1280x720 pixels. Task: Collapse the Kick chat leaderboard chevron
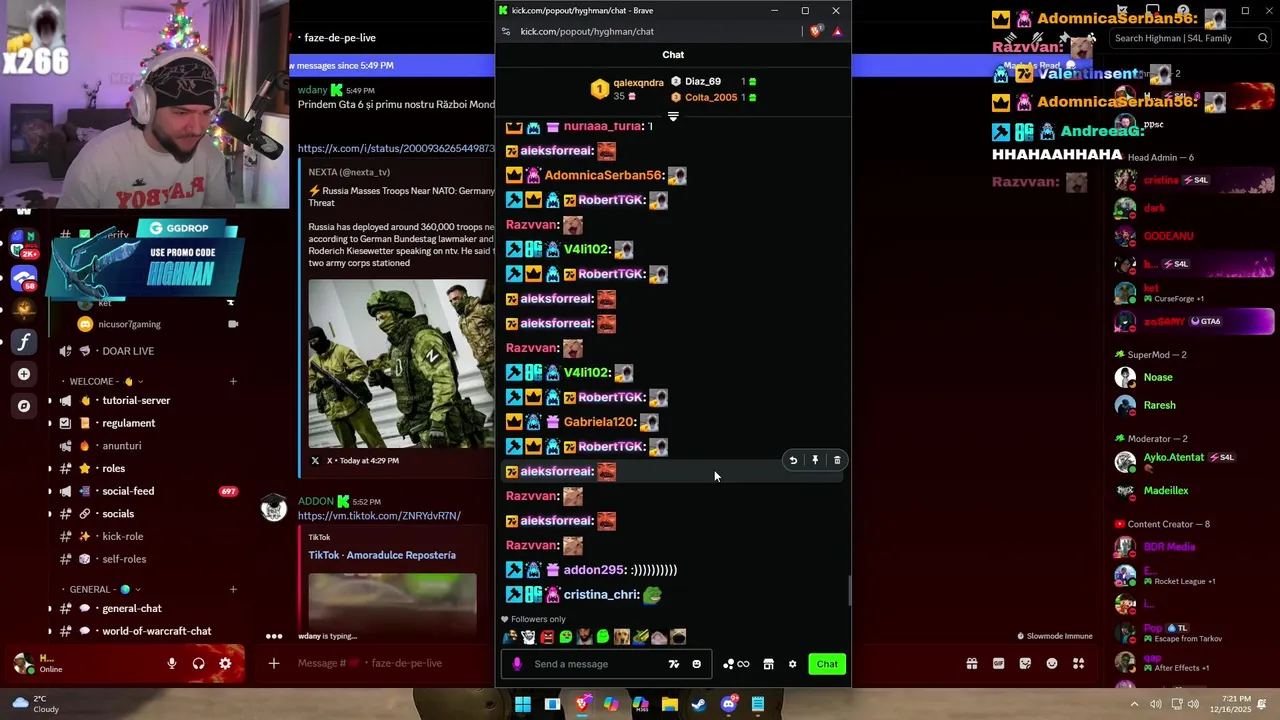pyautogui.click(x=673, y=117)
